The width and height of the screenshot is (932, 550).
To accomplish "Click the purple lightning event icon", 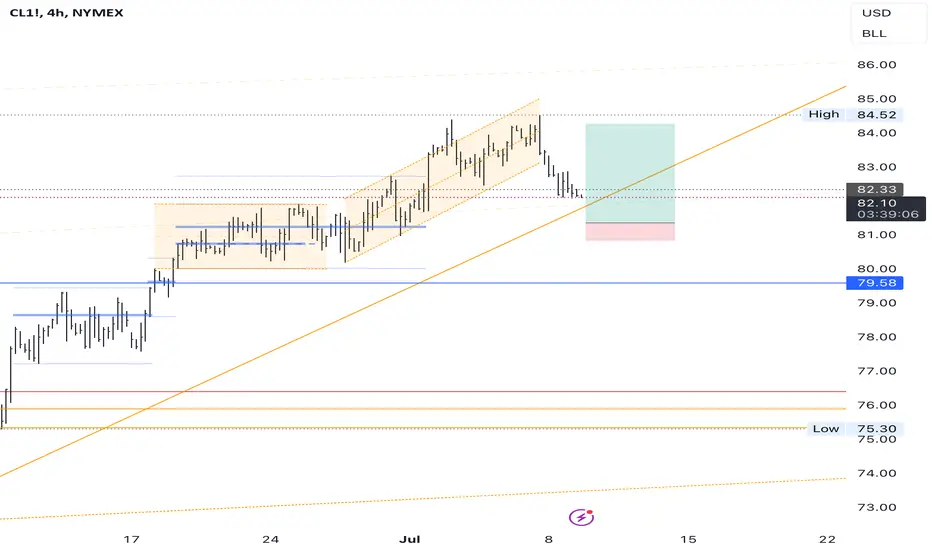I will (x=581, y=517).
